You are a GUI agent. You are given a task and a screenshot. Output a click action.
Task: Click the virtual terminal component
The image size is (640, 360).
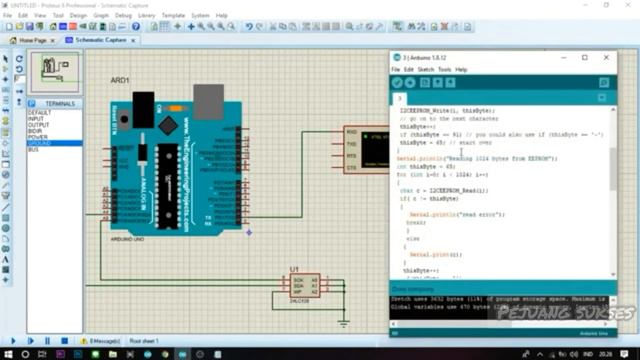tap(366, 150)
